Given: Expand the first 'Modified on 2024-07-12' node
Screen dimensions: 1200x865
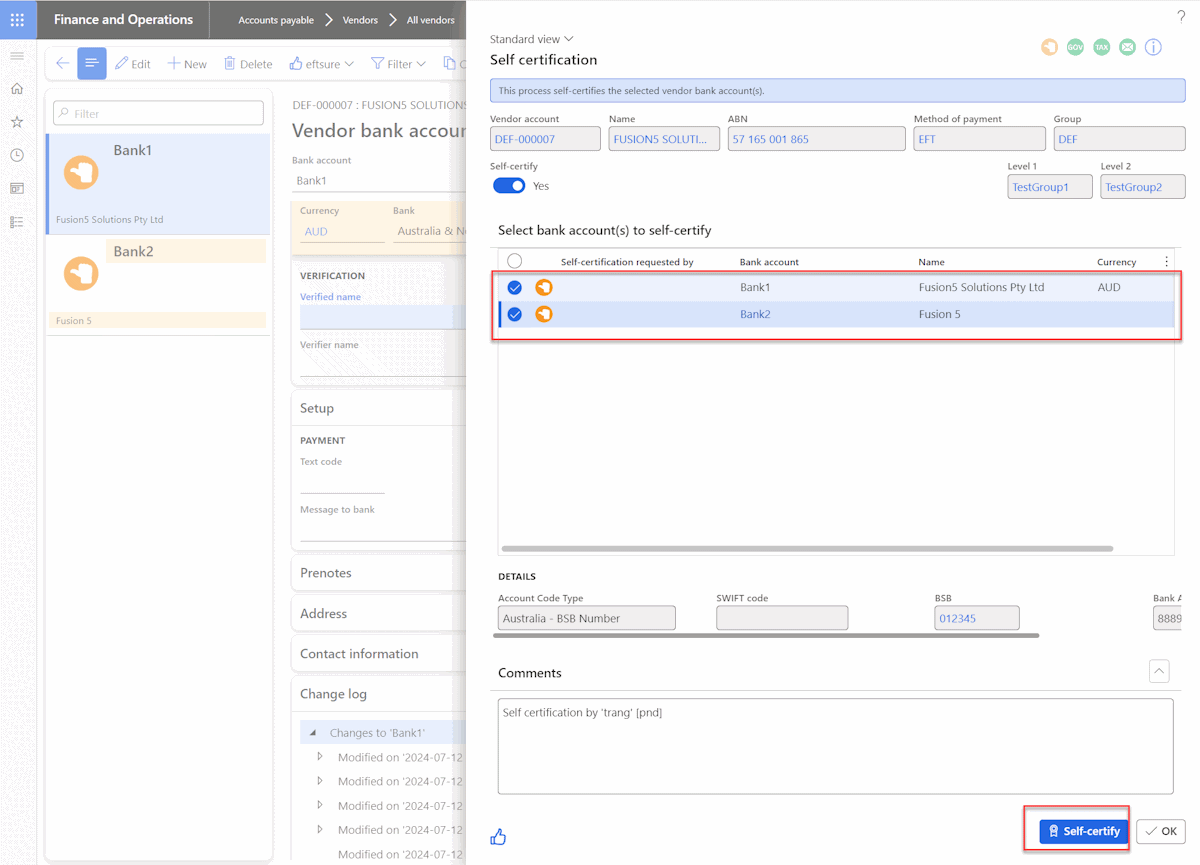Looking at the screenshot, I should tap(320, 757).
